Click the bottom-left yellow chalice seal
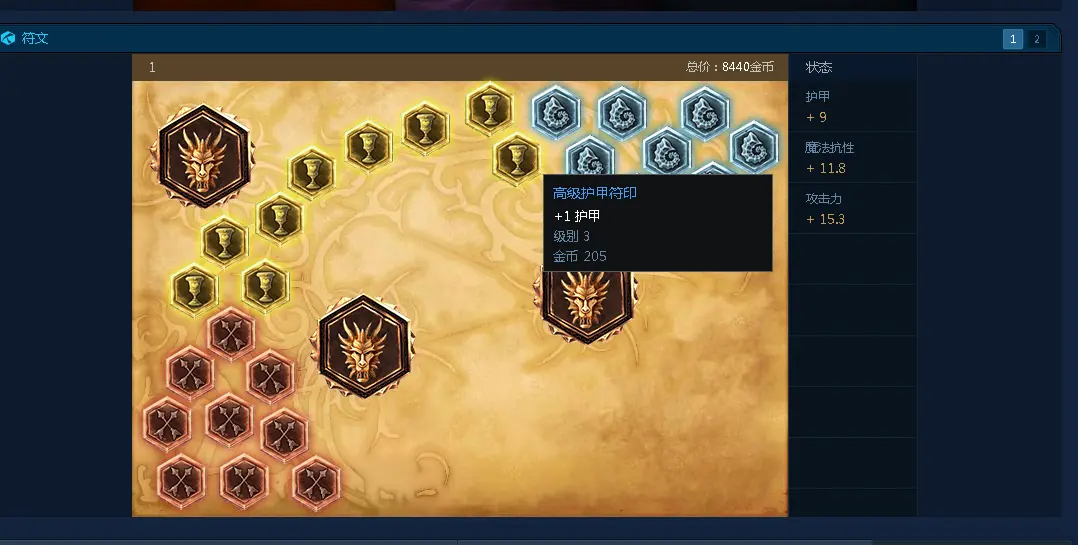Viewport: 1078px width, 545px height. click(x=195, y=289)
